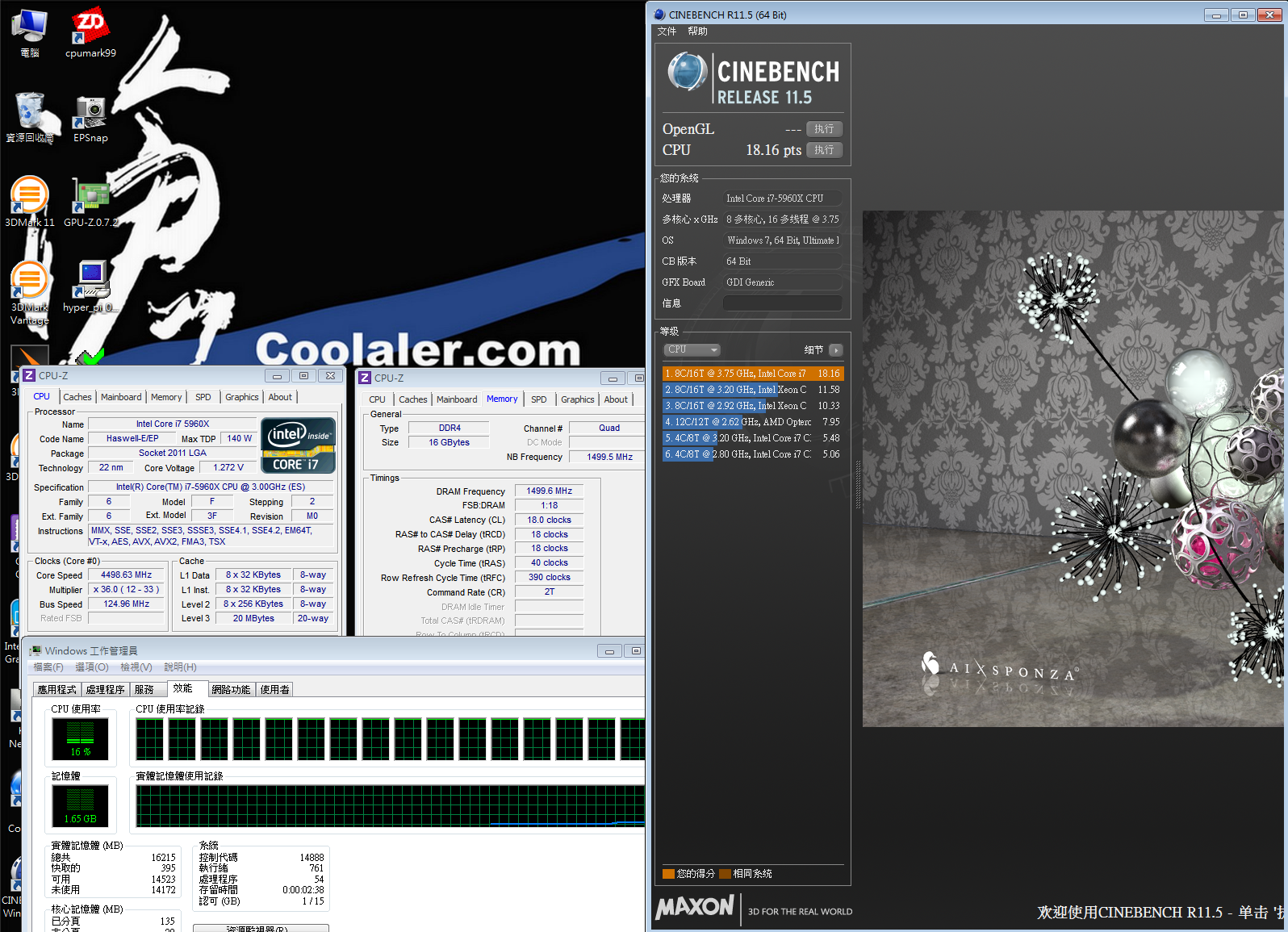
Task: Open the 選項(O) menu in Task Manager
Action: point(92,667)
